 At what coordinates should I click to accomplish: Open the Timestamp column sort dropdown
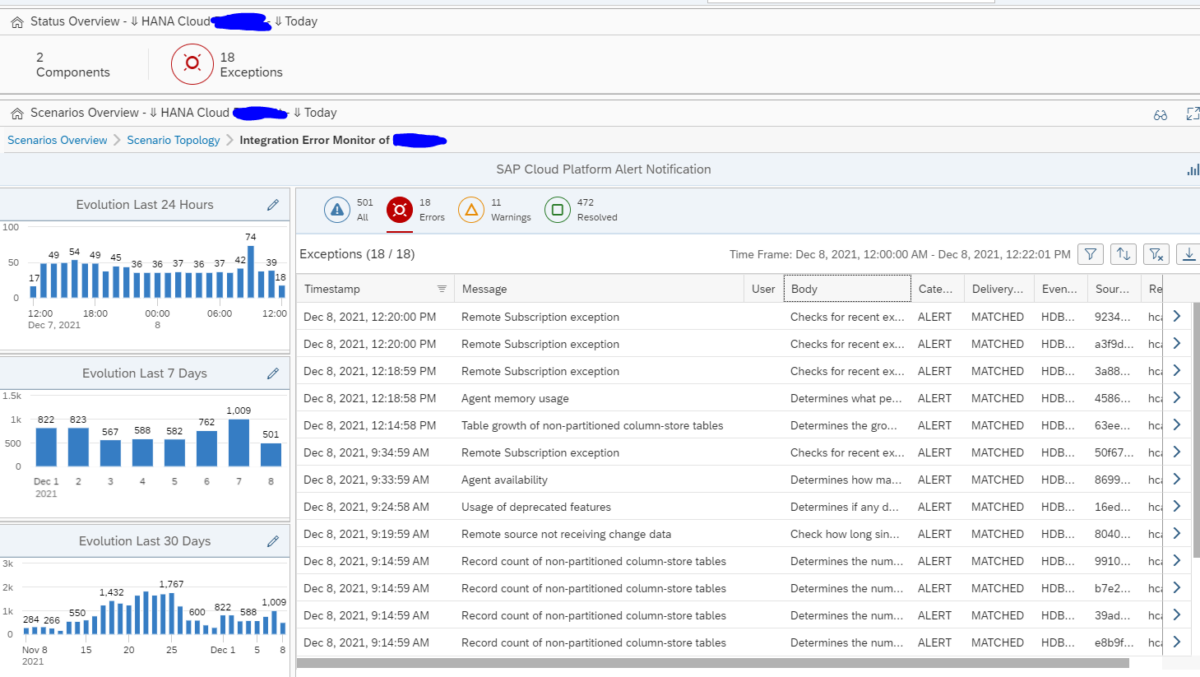[440, 288]
